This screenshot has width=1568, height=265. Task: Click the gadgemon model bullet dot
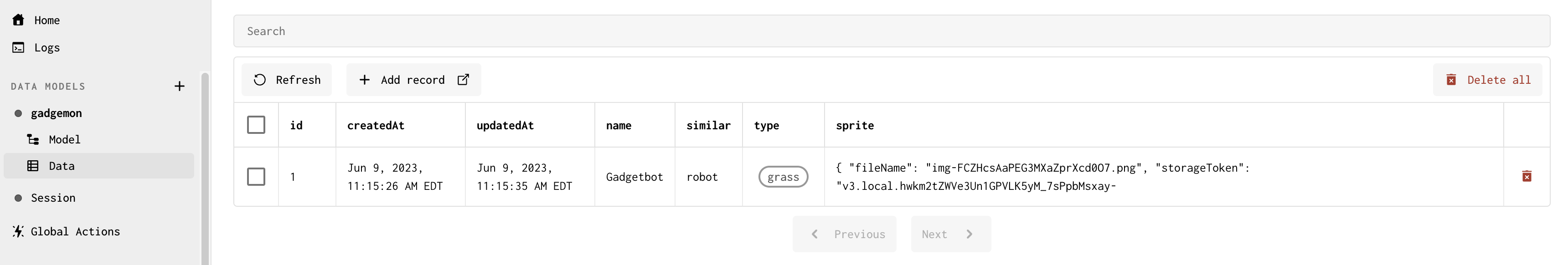(x=18, y=114)
